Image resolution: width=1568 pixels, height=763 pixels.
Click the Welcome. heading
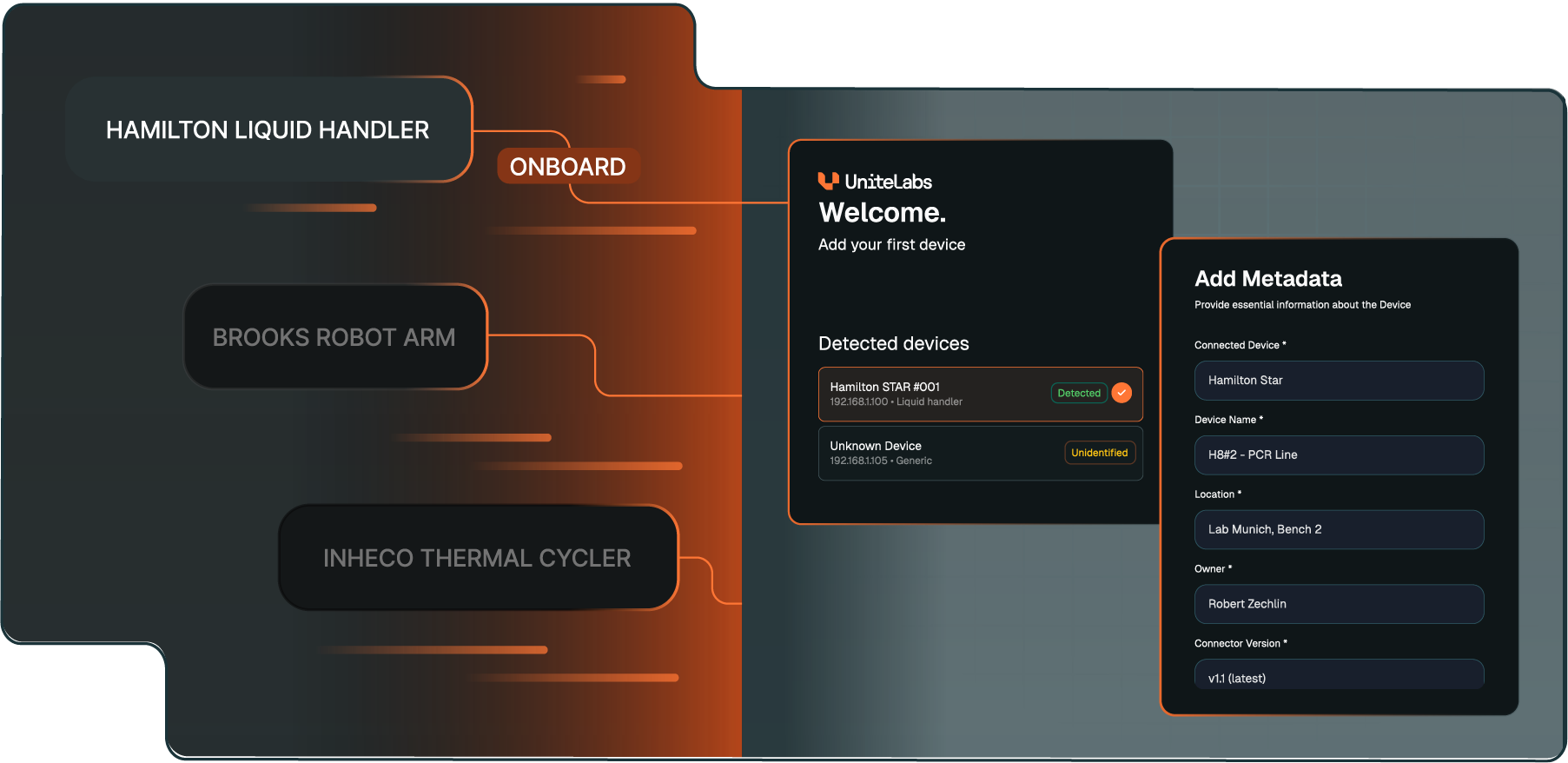[x=883, y=212]
